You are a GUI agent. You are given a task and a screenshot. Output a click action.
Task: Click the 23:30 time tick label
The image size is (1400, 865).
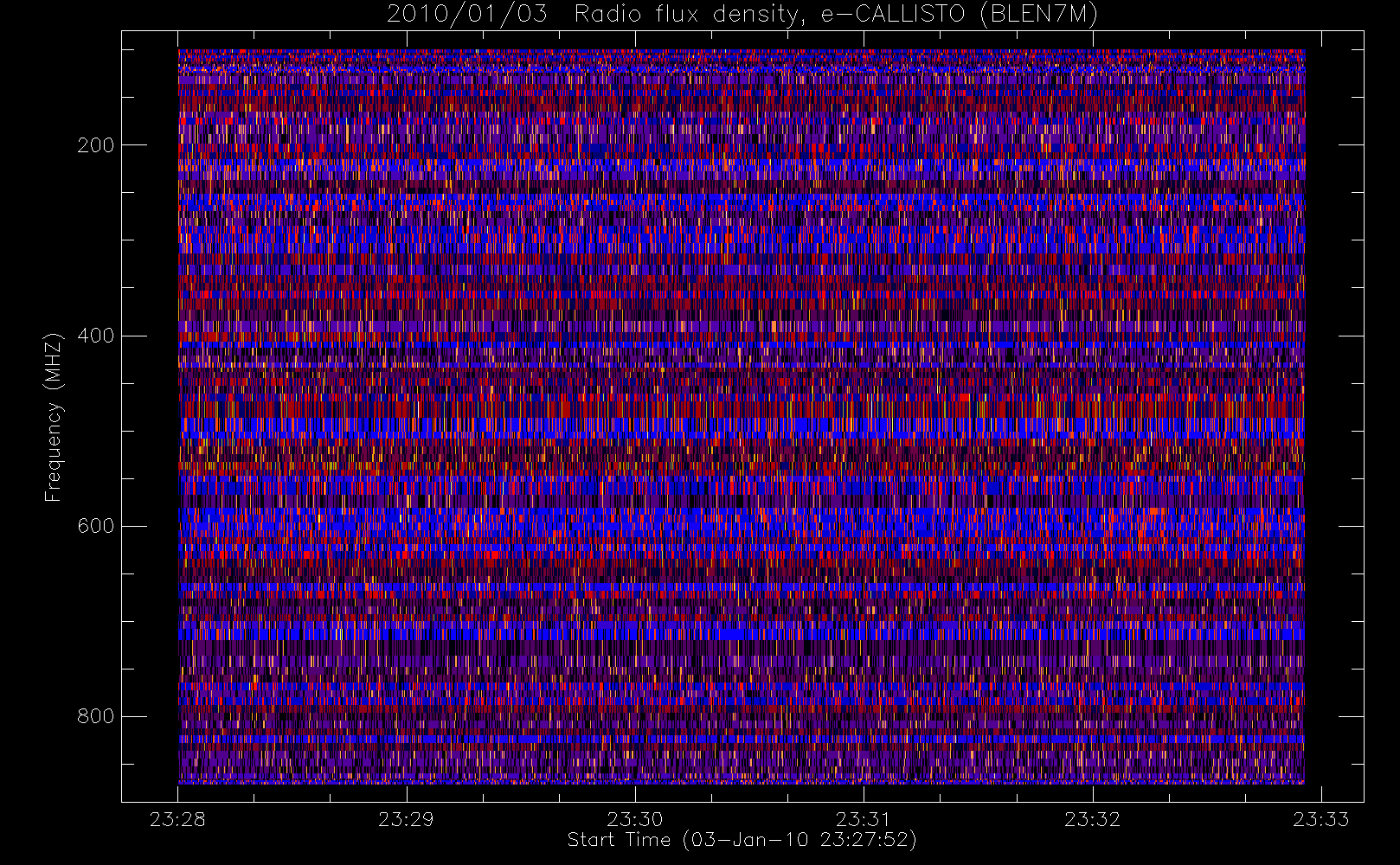click(634, 819)
